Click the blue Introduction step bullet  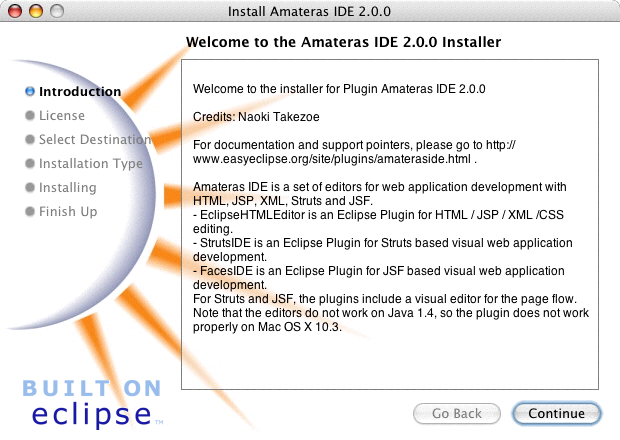tap(30, 92)
